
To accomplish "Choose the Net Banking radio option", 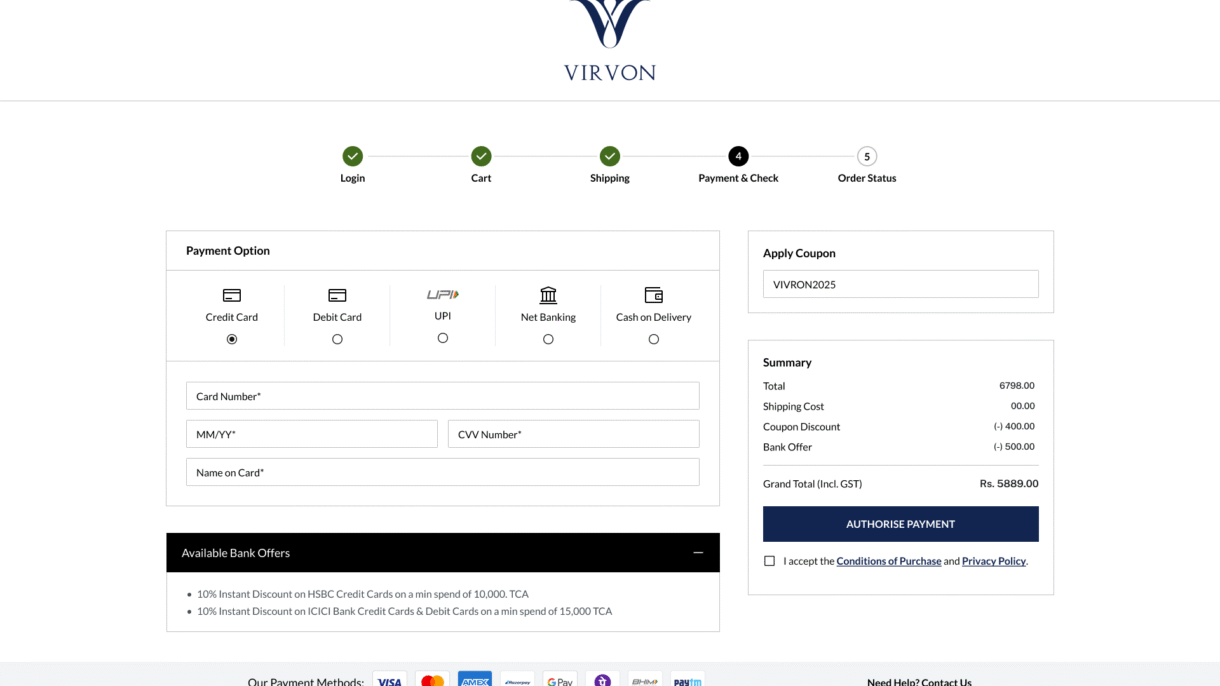I will coord(548,339).
